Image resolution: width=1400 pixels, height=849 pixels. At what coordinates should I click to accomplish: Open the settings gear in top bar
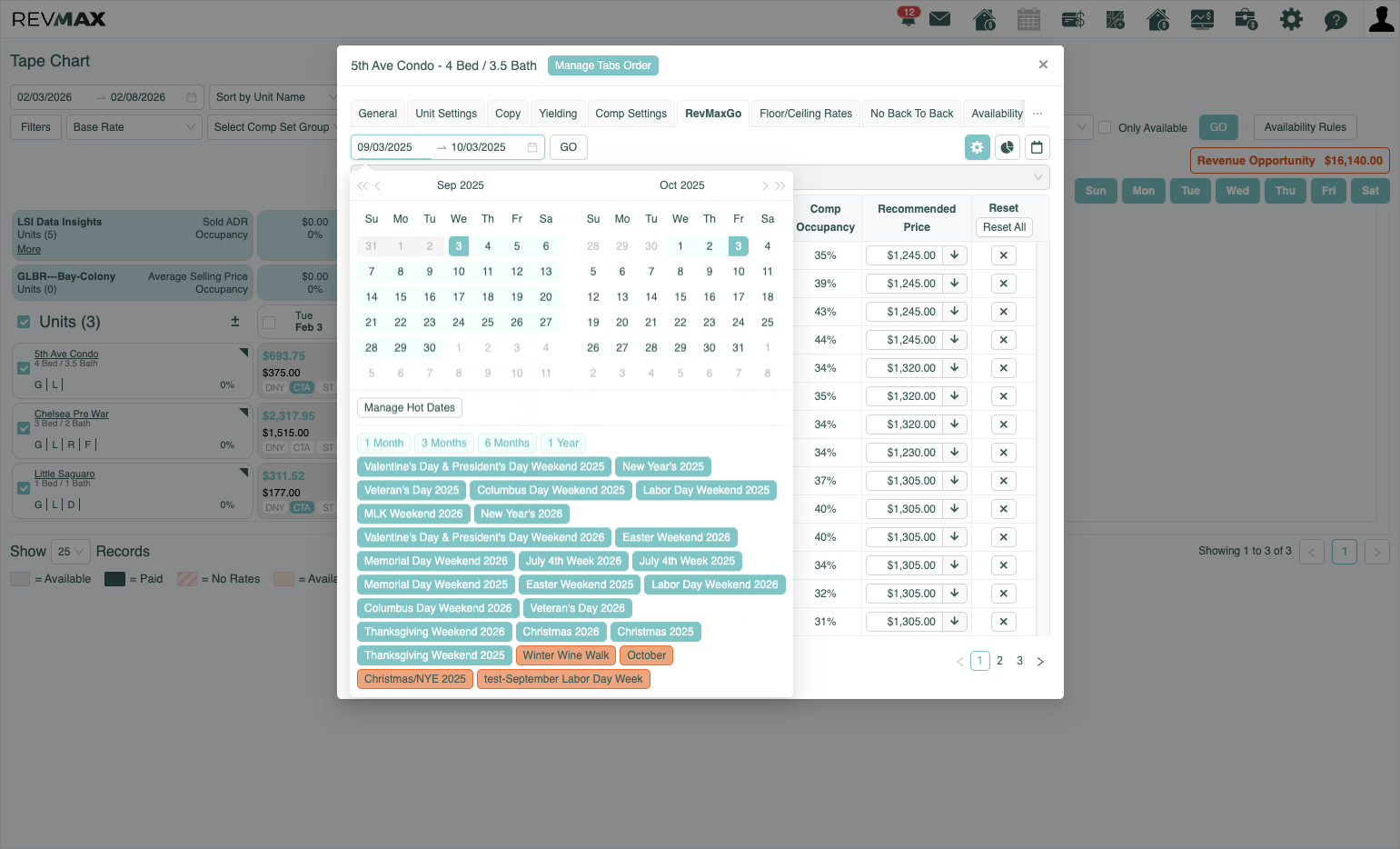tap(1291, 19)
